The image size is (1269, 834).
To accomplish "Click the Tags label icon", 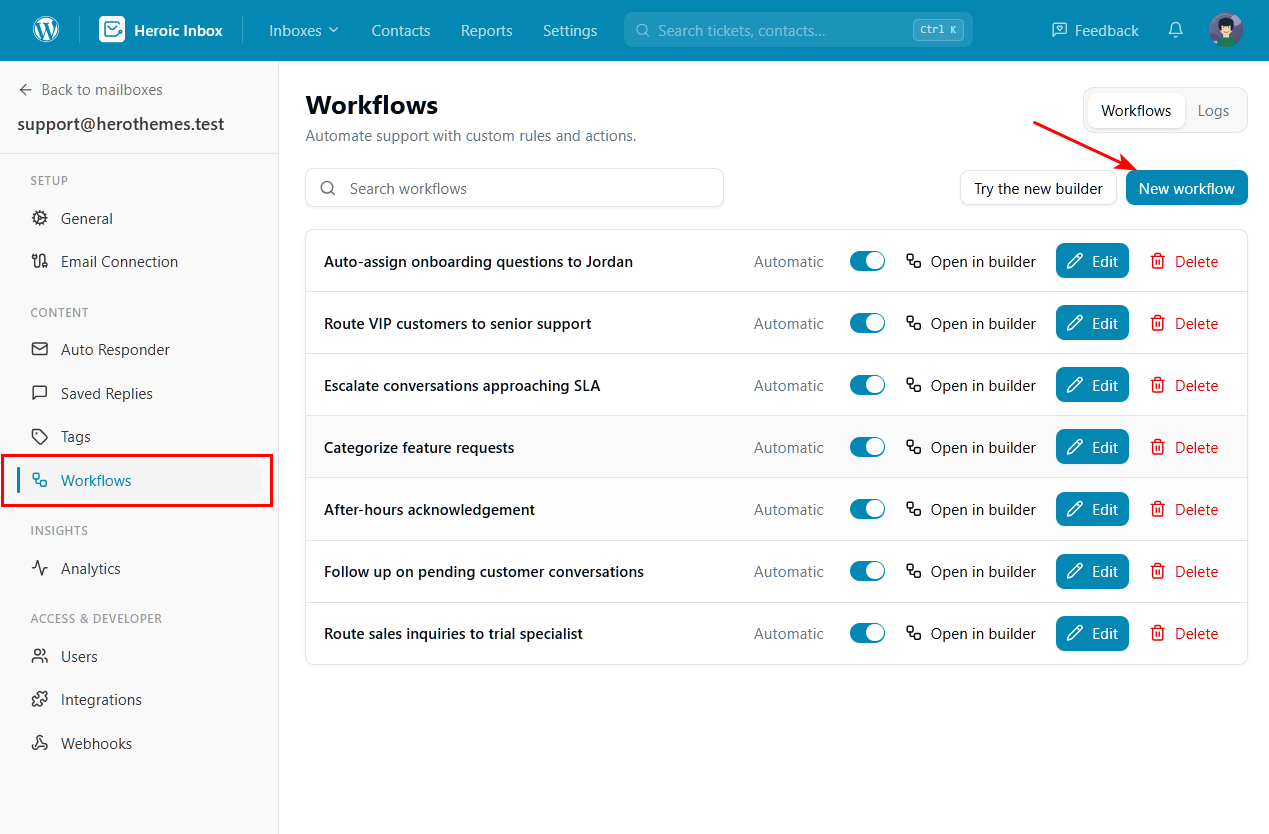I will (x=40, y=437).
